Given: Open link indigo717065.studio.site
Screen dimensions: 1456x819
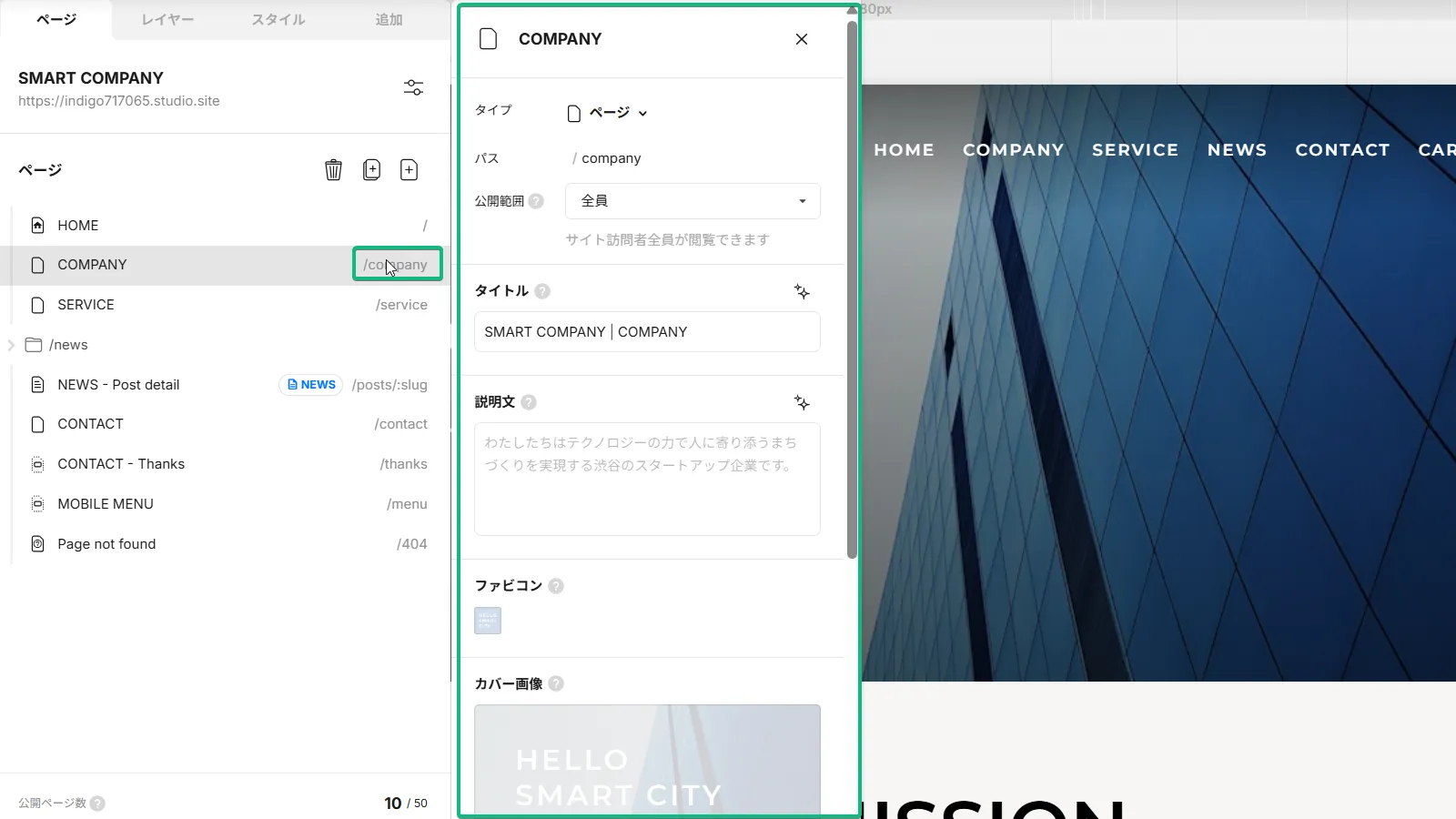Looking at the screenshot, I should tap(119, 101).
